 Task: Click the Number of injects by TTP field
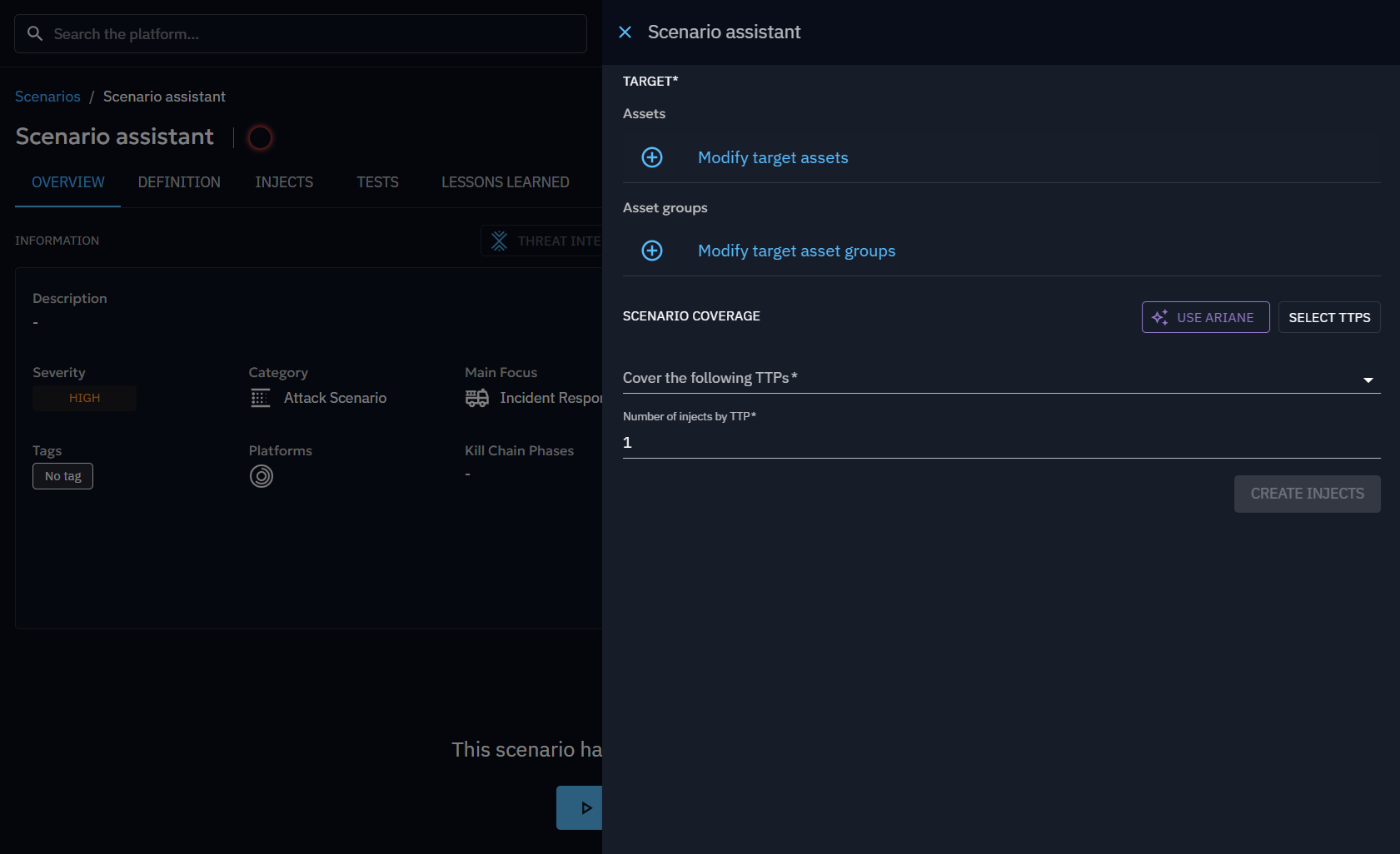[x=999, y=443]
